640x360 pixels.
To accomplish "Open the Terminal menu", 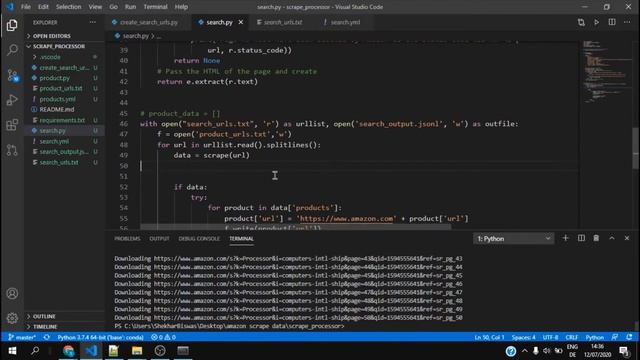I will click(x=156, y=7).
